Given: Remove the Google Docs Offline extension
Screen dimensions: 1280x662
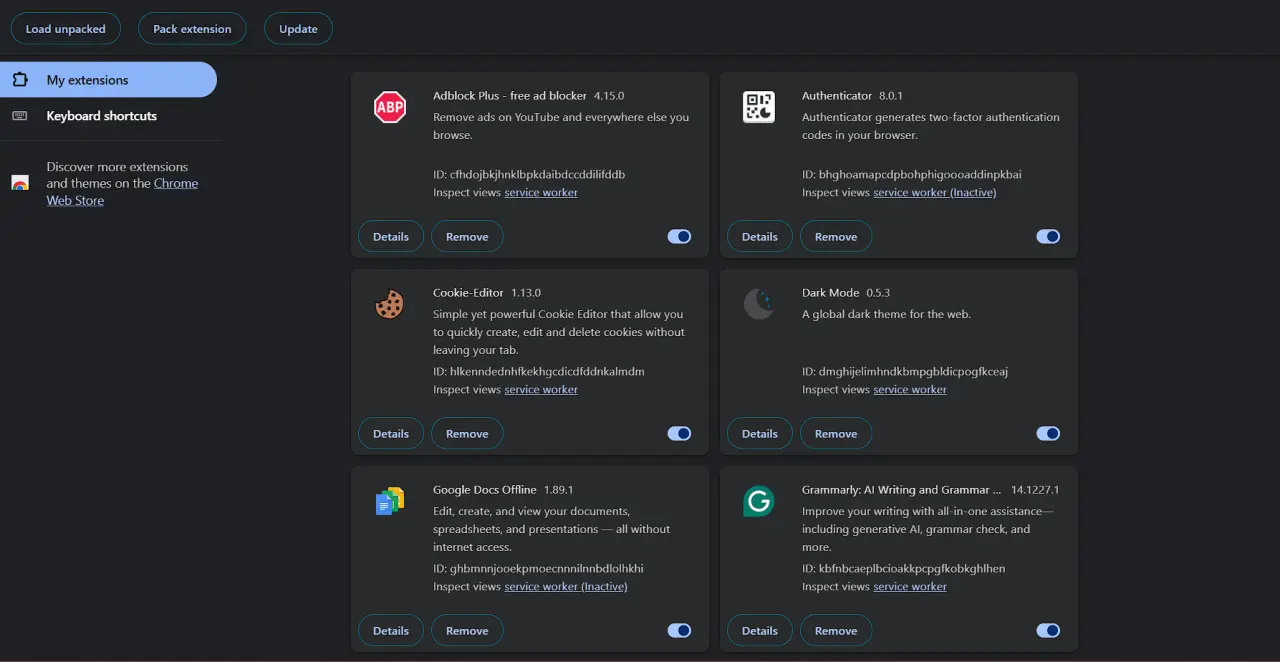Looking at the screenshot, I should pos(467,631).
